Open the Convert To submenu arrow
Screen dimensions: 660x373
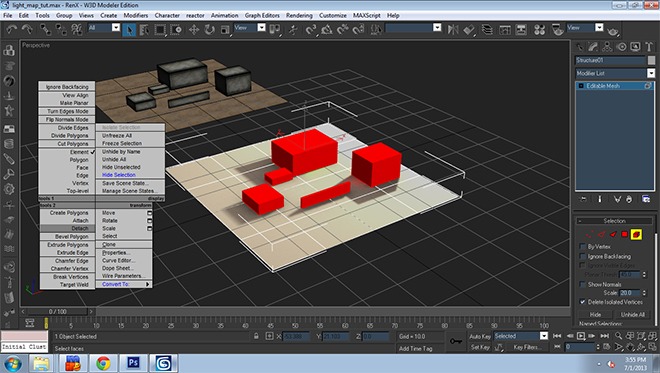(x=147, y=284)
